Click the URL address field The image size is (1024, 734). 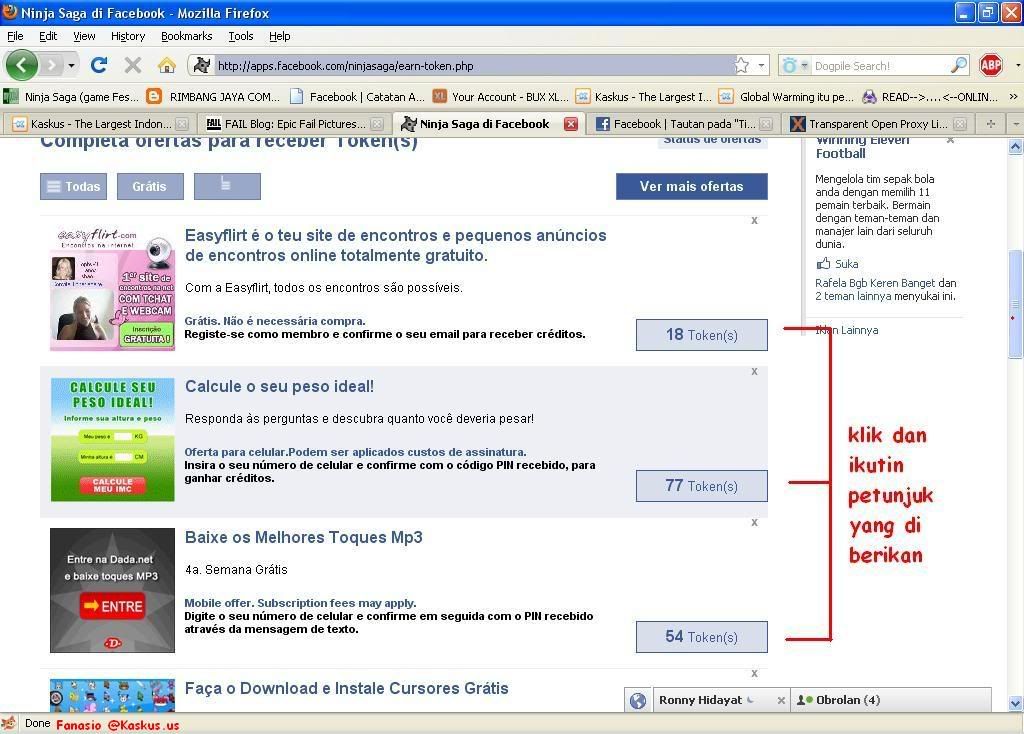[473, 66]
